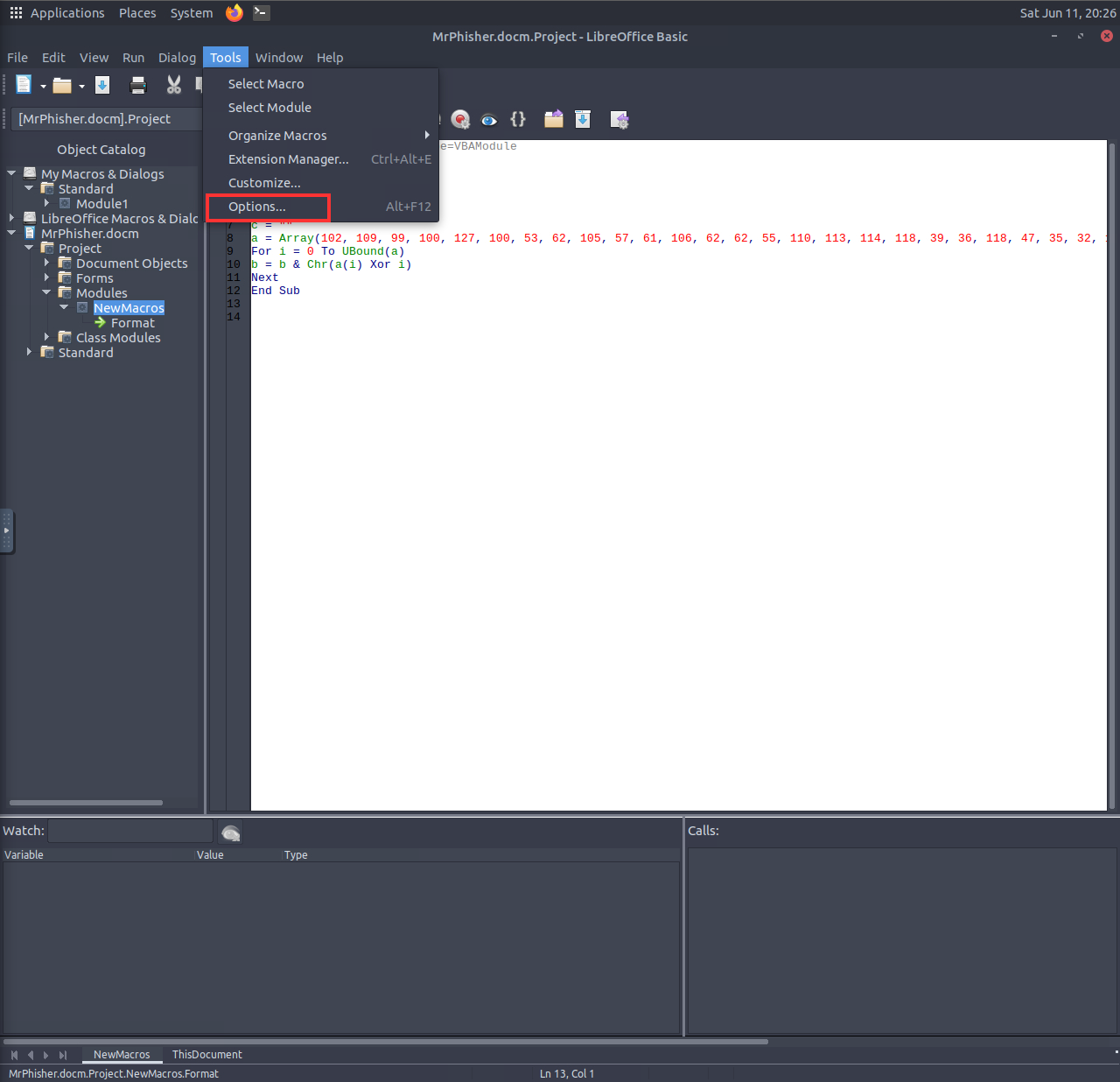The height and width of the screenshot is (1082, 1120).
Task: Collapse the Modules folder
Action: (46, 292)
